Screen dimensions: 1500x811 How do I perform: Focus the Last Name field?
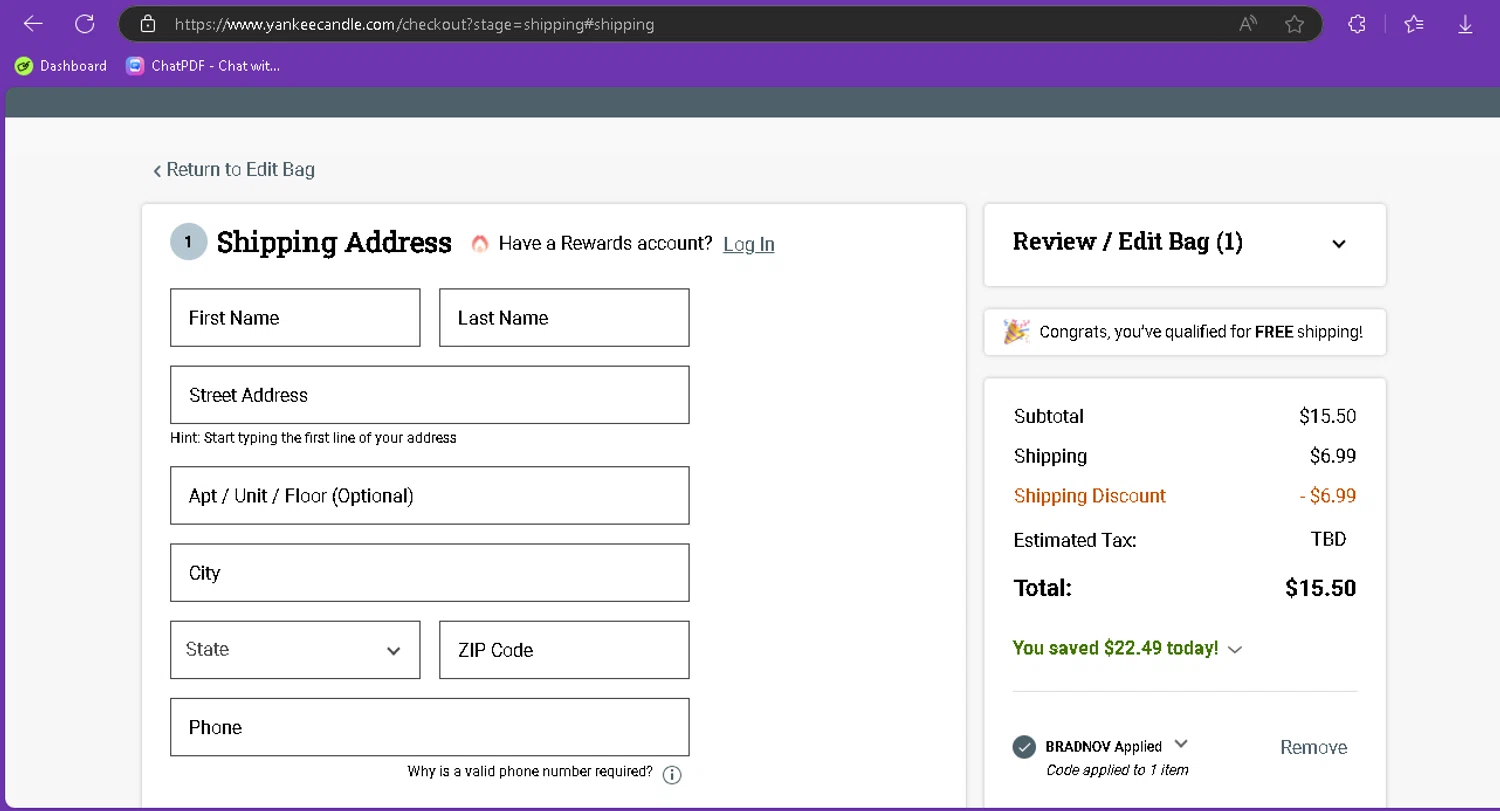[x=564, y=318]
